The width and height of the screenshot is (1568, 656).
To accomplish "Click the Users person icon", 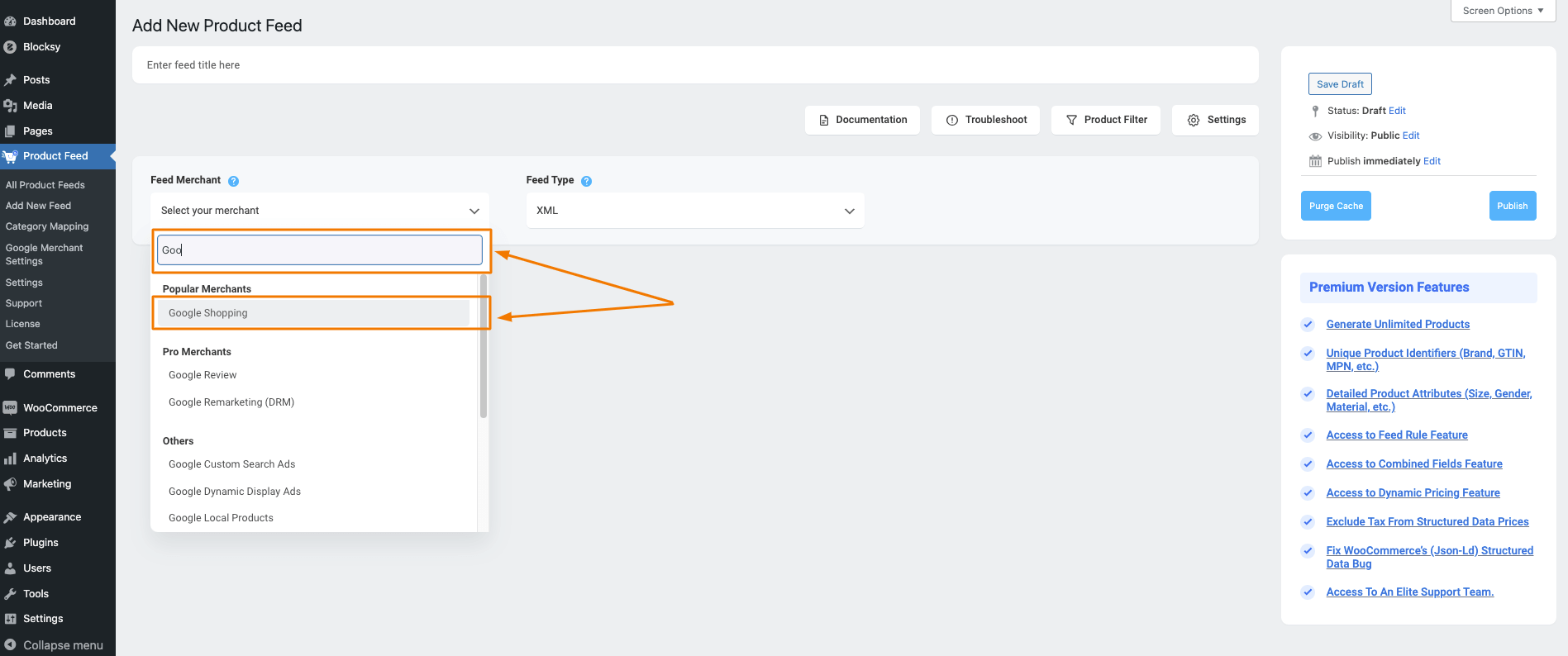I will (x=10, y=568).
